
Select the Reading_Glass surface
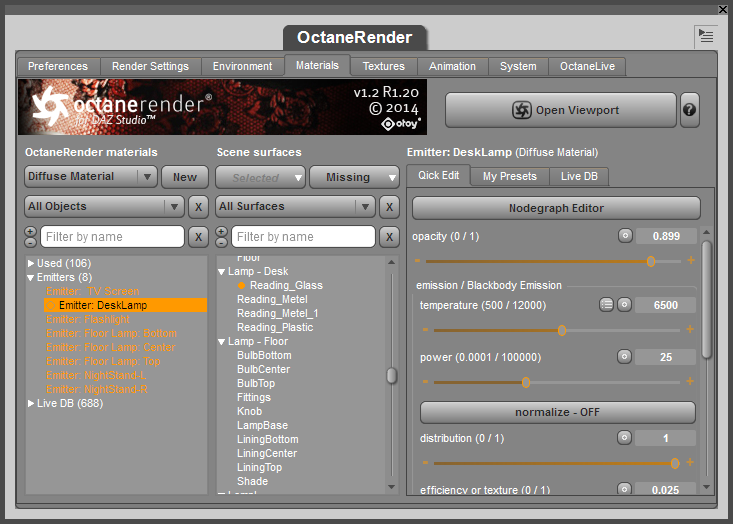(286, 285)
